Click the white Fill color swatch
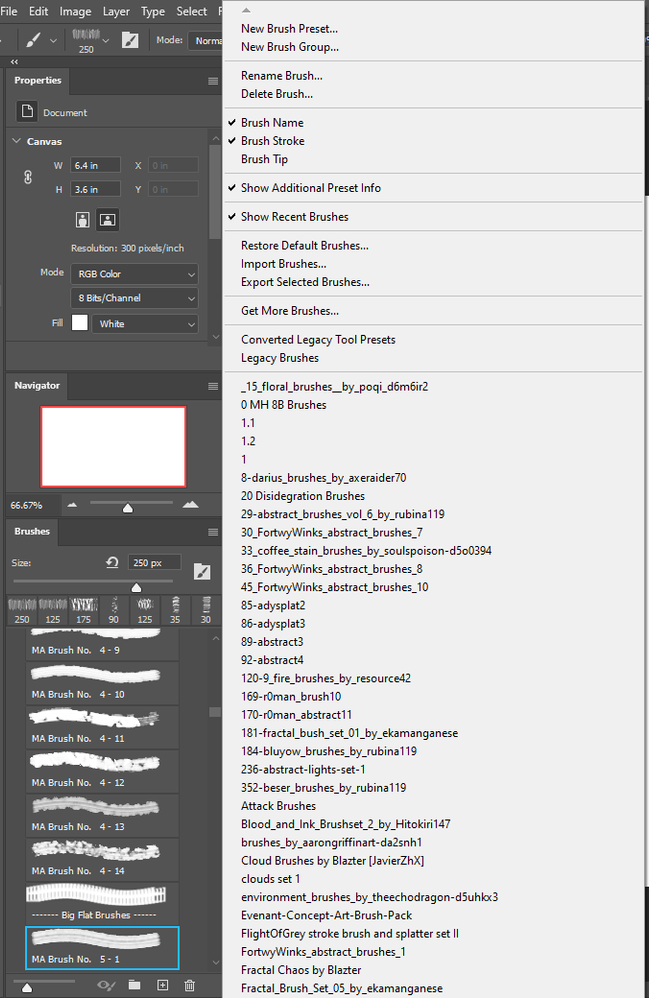The width and height of the screenshot is (649, 998). 80,323
